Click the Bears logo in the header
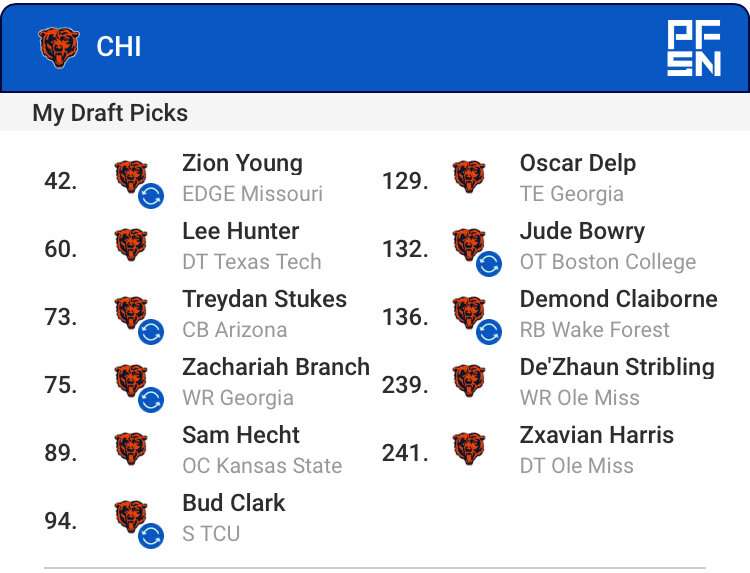This screenshot has height=573, width=750. [59, 47]
